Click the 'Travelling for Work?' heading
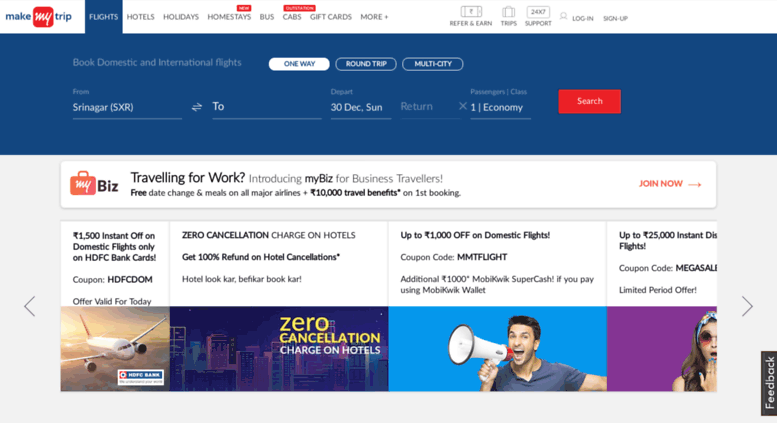This screenshot has height=423, width=777. 188,177
